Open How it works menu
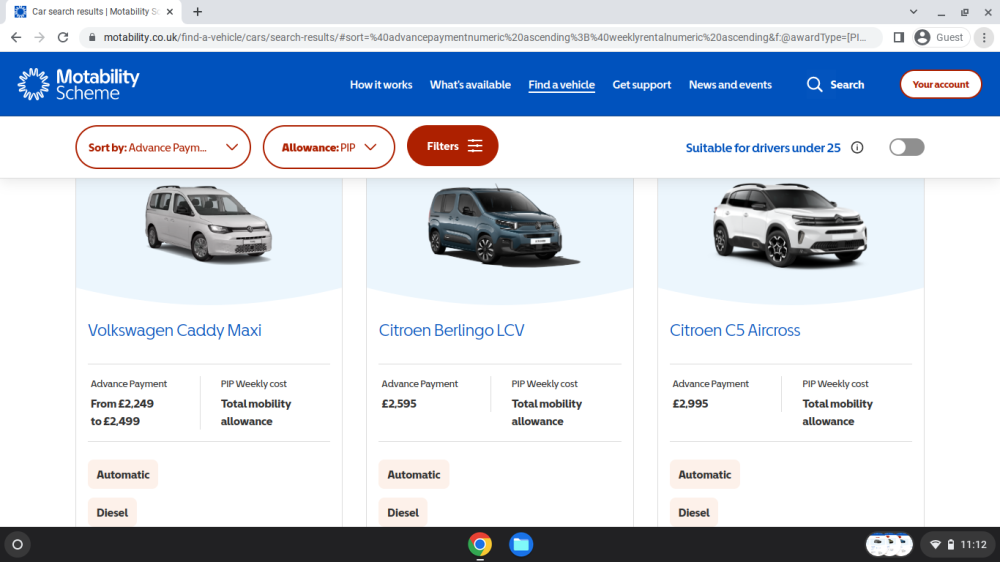Screen dimensions: 1000x562 (x=381, y=84)
